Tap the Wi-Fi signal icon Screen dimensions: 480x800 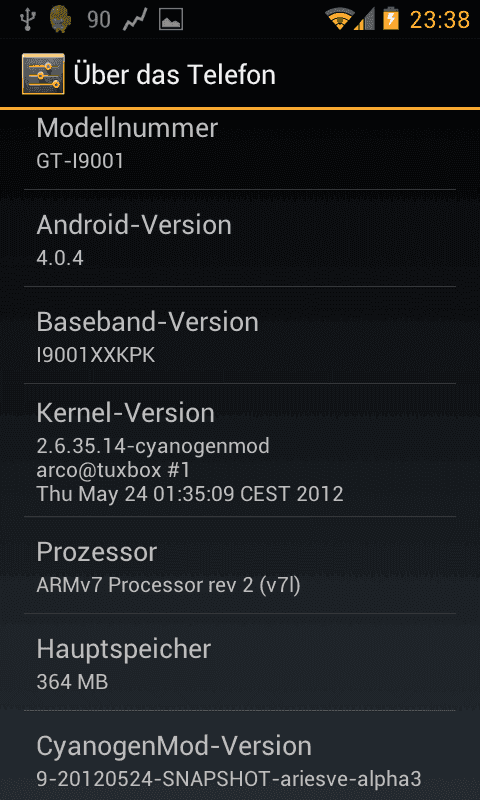click(x=339, y=20)
